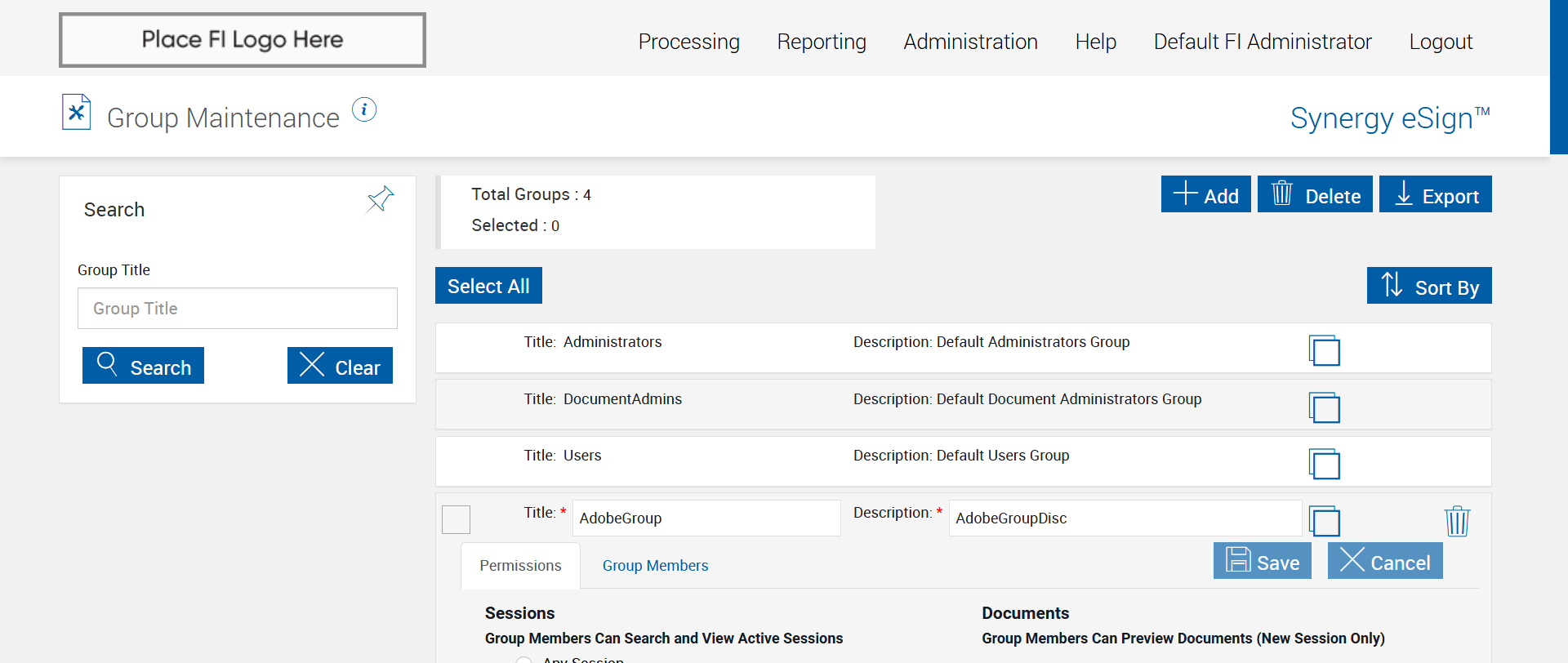This screenshot has width=1568, height=663.
Task: Click the info icon beside Group Maintenance
Action: tap(364, 109)
